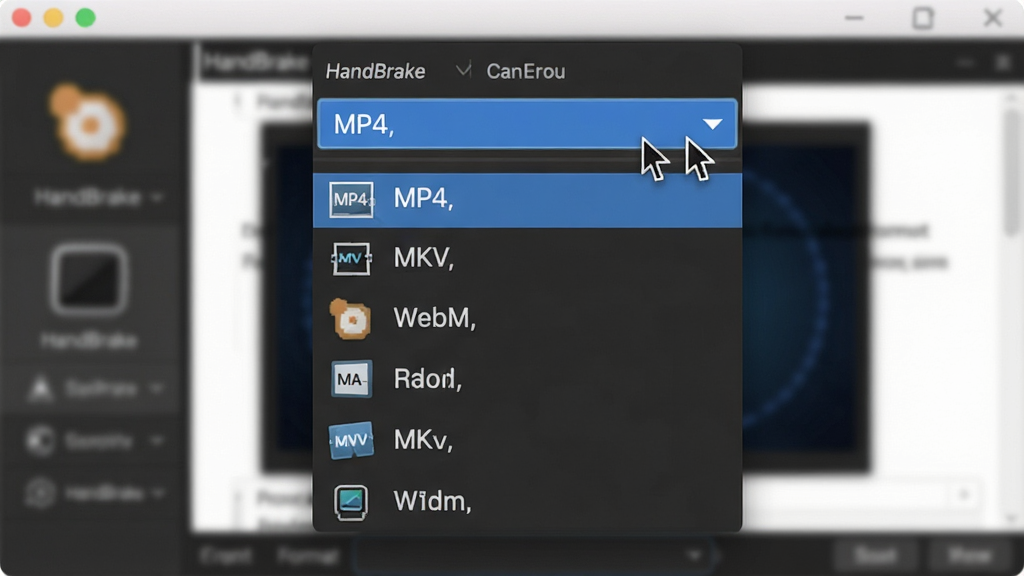Pick the WebM format option
Viewport: 1024px width, 576px height.
pos(527,319)
